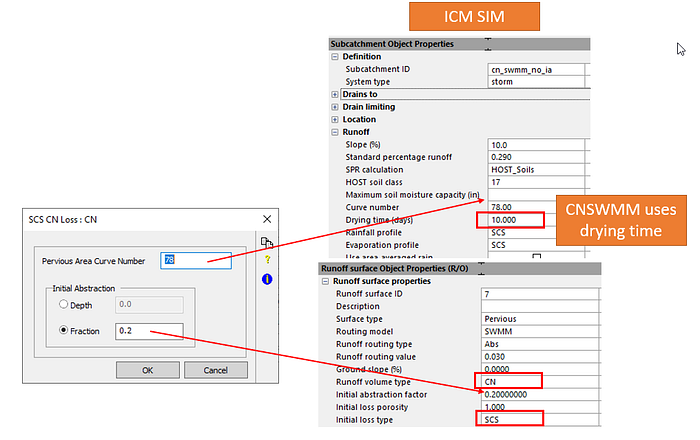Click Initial loss porosity value 1.000
The height and width of the screenshot is (440, 700).
click(x=540, y=407)
